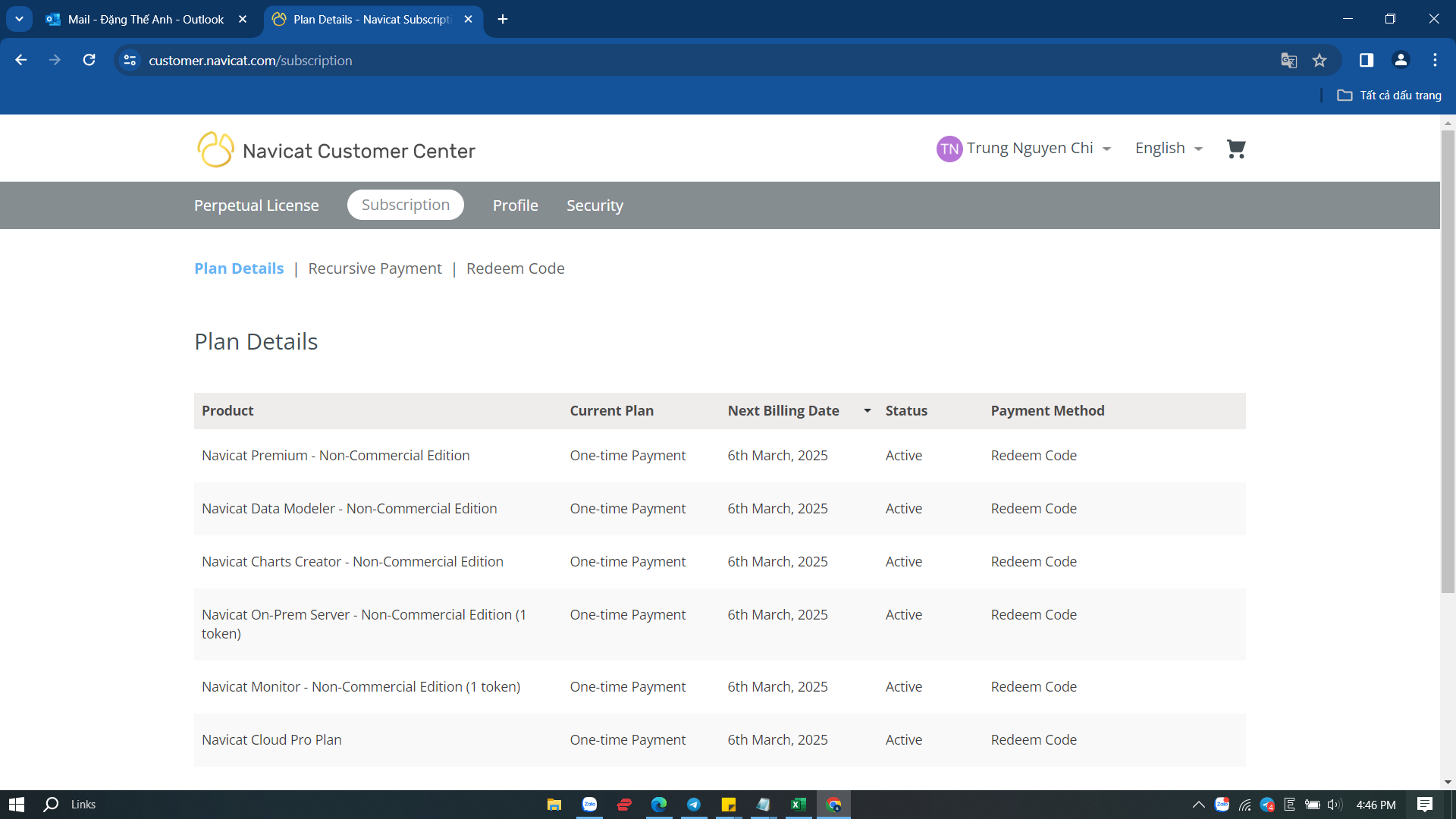View site information for customer.navicat.com
This screenshot has width=1456, height=819.
coord(130,60)
